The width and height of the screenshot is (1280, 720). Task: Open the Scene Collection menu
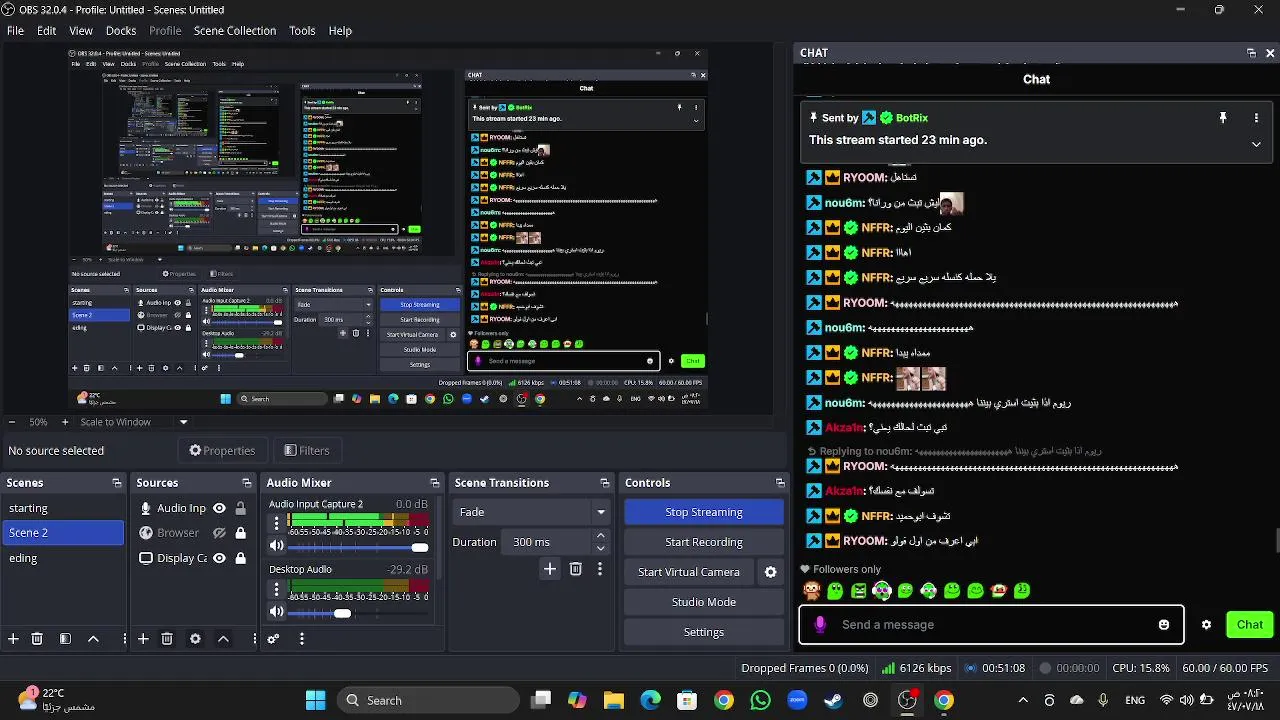coord(235,31)
